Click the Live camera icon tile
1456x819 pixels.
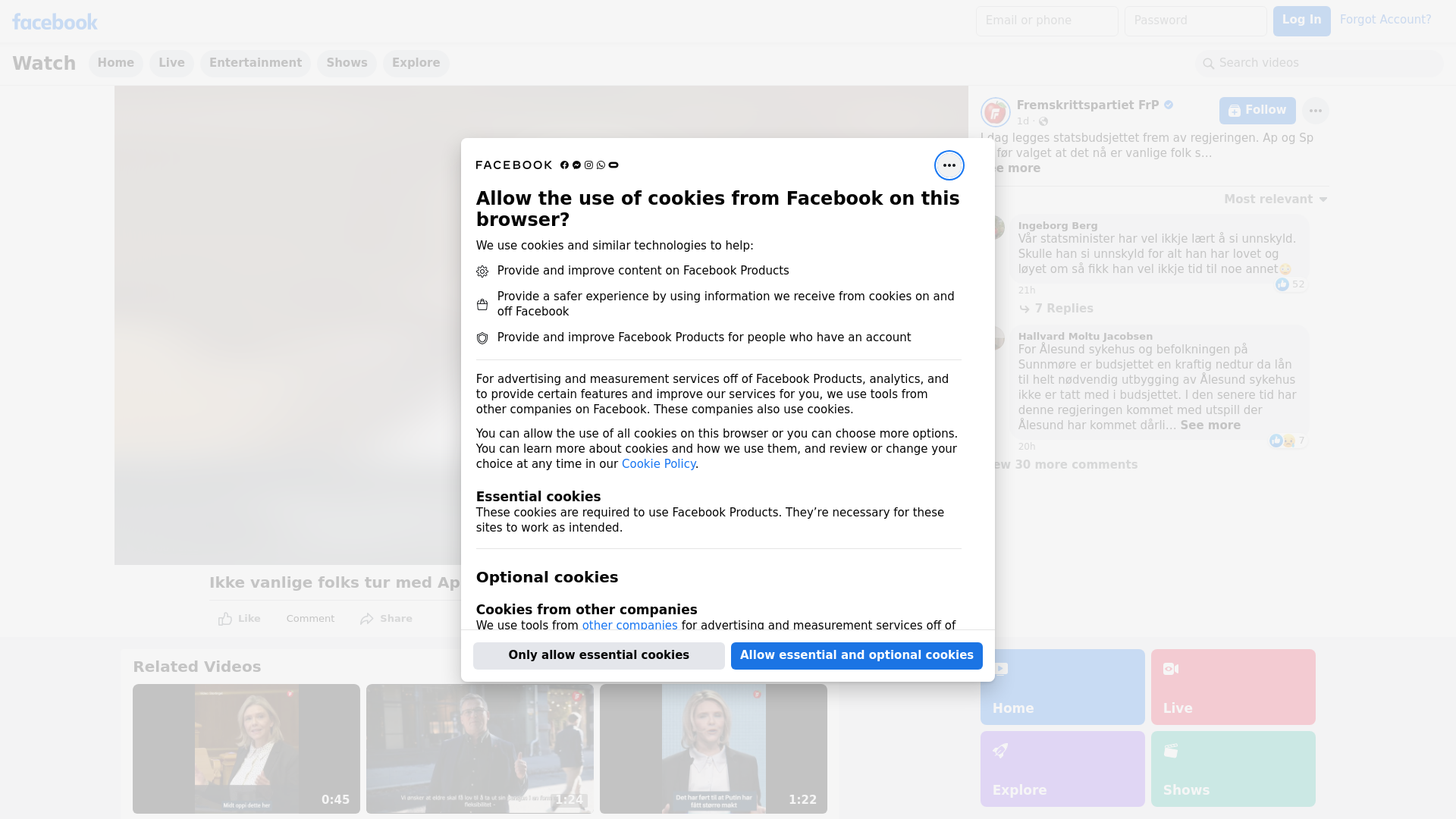point(1171,669)
